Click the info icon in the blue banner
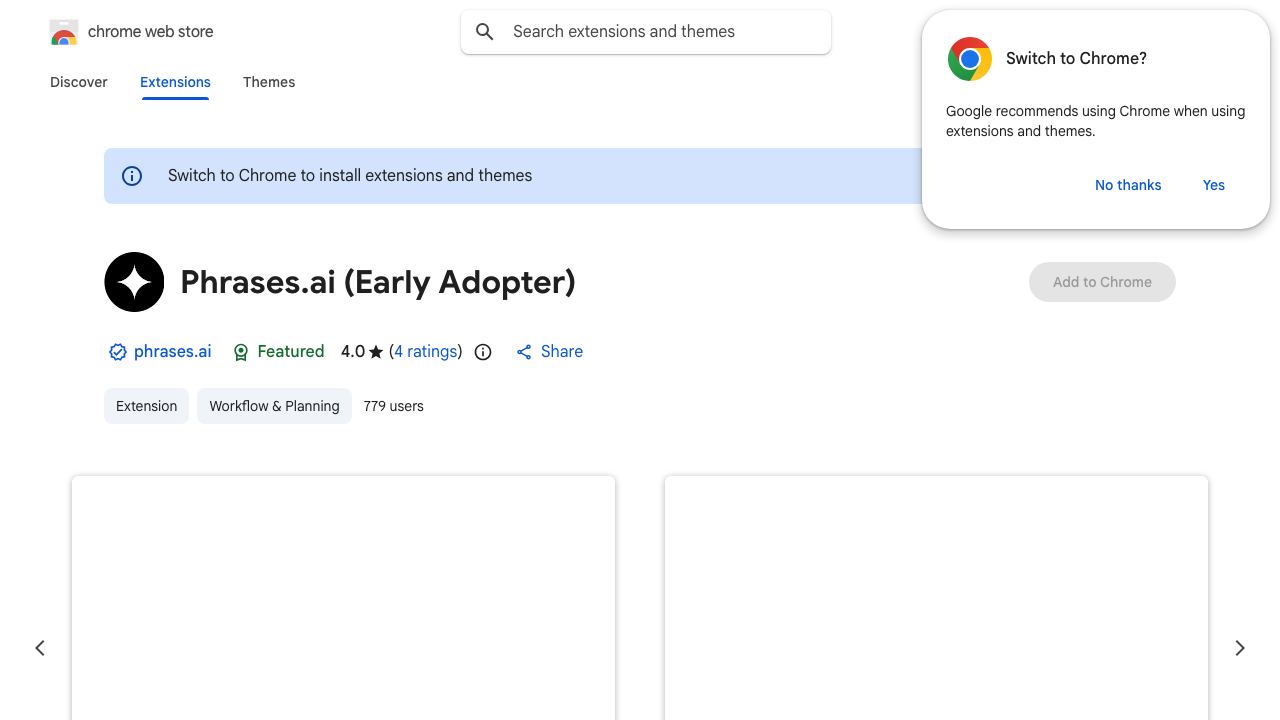The image size is (1280, 720). point(132,176)
